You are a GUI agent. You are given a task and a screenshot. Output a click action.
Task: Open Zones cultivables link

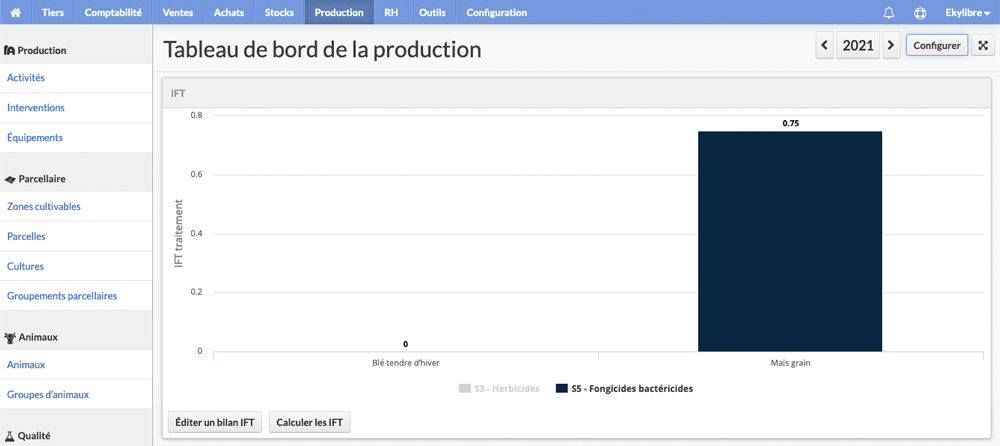pyautogui.click(x=76, y=206)
